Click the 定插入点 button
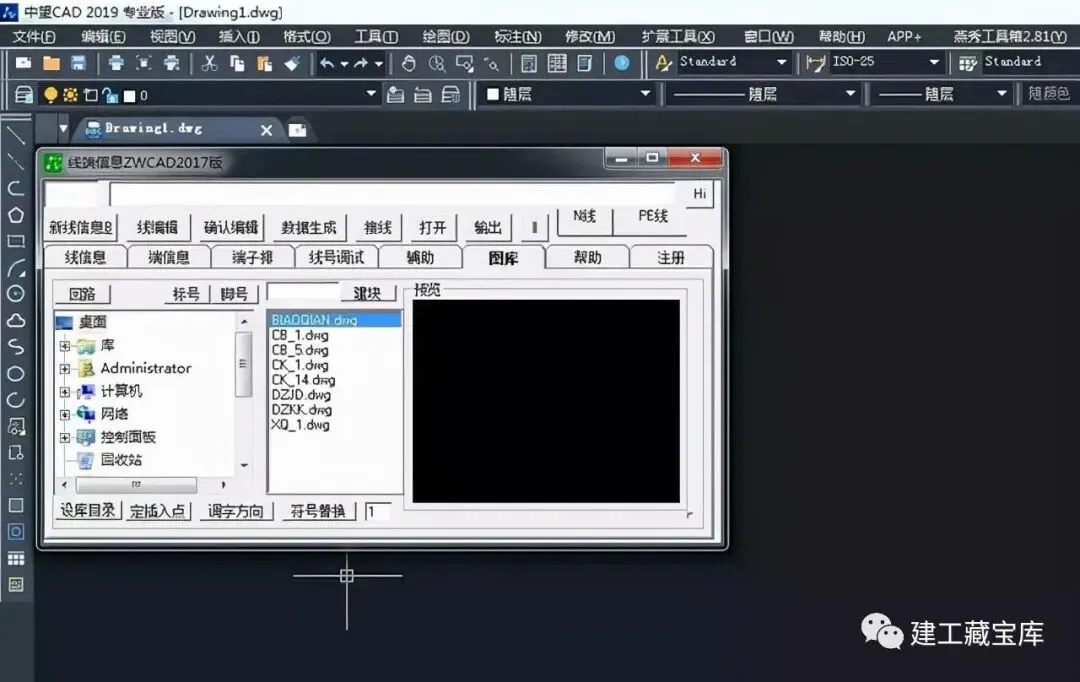 pos(158,511)
